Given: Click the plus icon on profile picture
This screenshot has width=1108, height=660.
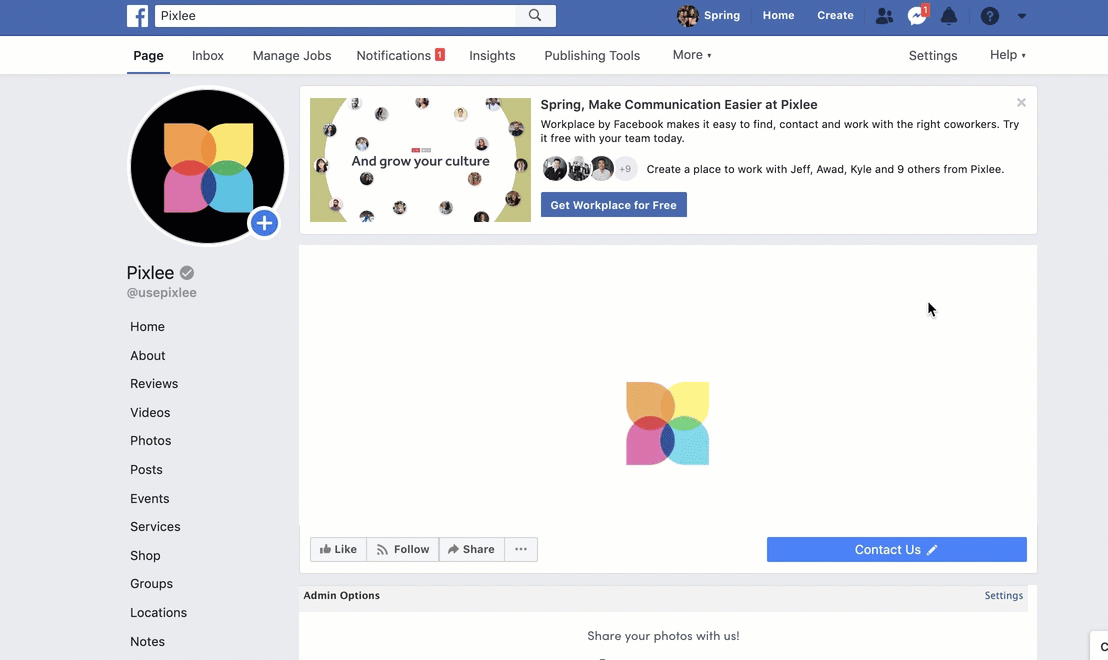Looking at the screenshot, I should (x=264, y=223).
